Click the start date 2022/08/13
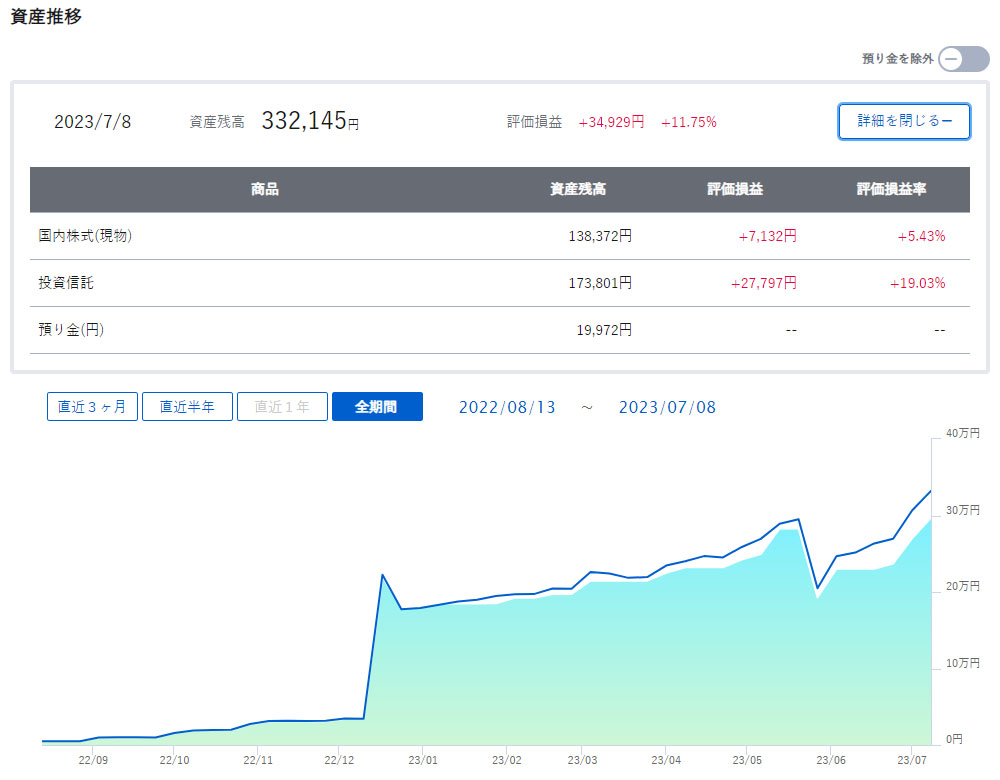This screenshot has height=780, width=1000. point(507,408)
